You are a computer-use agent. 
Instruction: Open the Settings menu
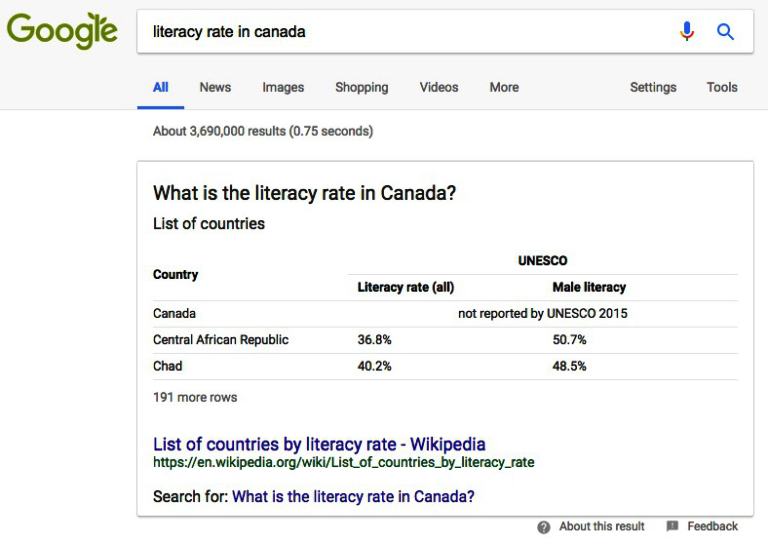click(653, 87)
